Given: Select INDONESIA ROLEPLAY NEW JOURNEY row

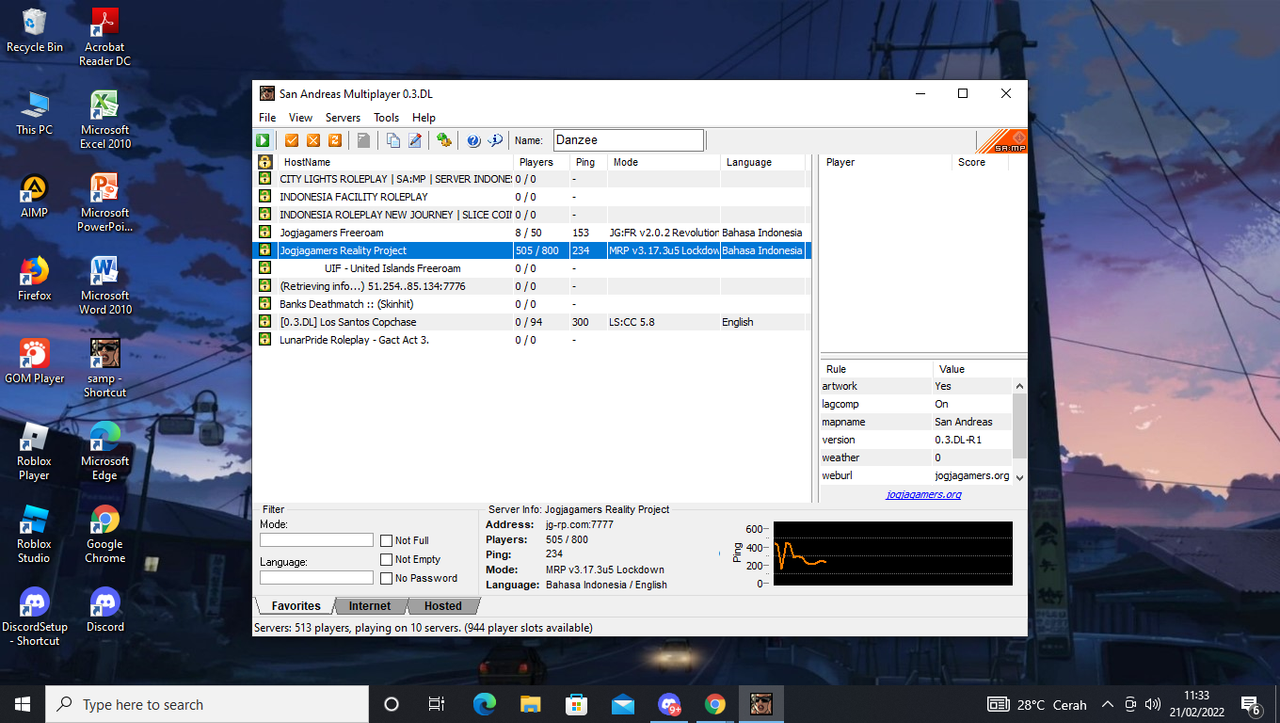Looking at the screenshot, I should [x=531, y=215].
